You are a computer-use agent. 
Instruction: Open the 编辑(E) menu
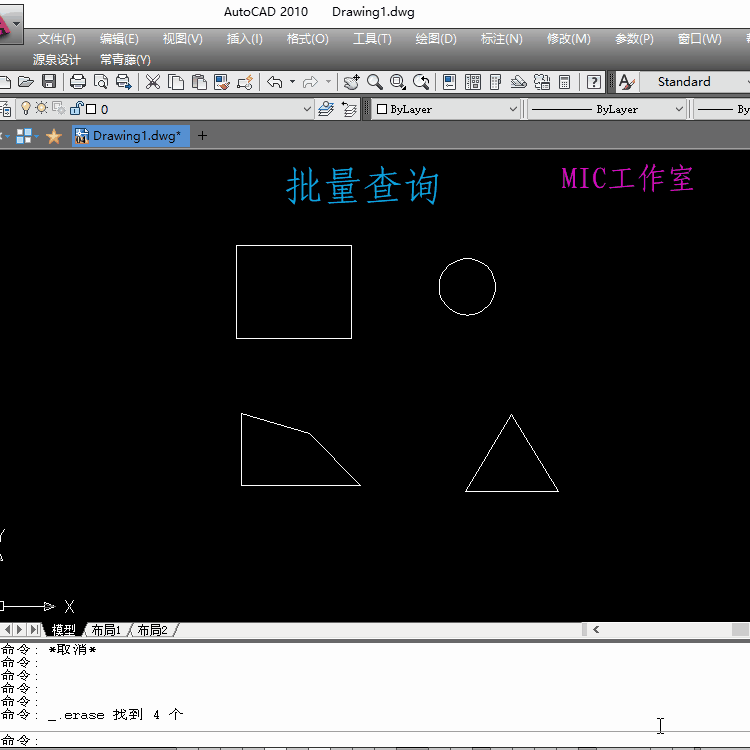(119, 39)
